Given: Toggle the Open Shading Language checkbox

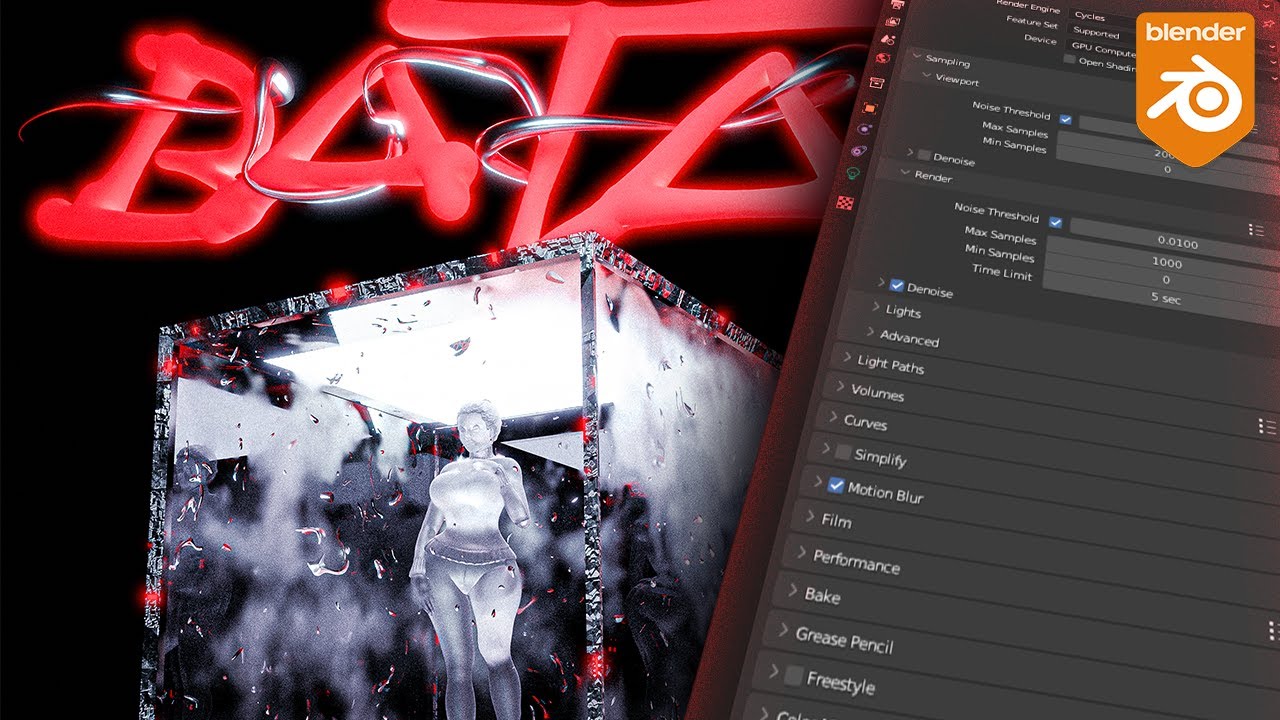Looking at the screenshot, I should (x=1070, y=59).
